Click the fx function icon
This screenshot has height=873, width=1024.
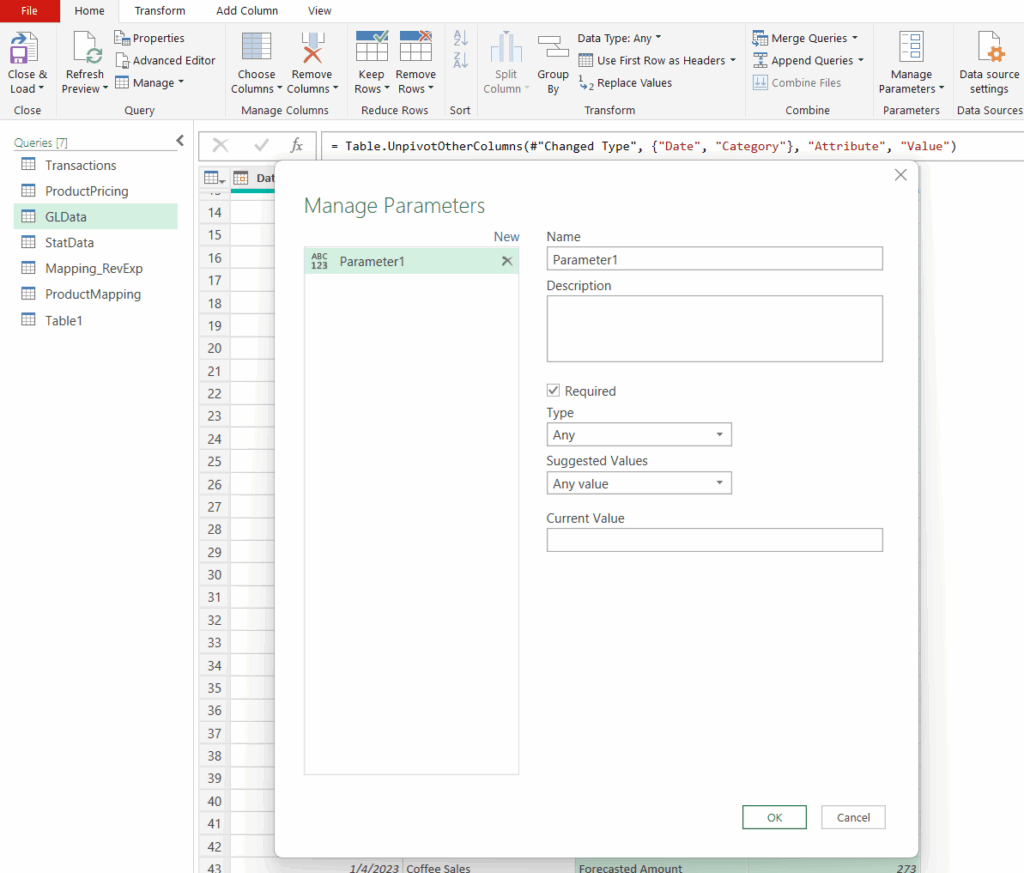pyautogui.click(x=296, y=145)
